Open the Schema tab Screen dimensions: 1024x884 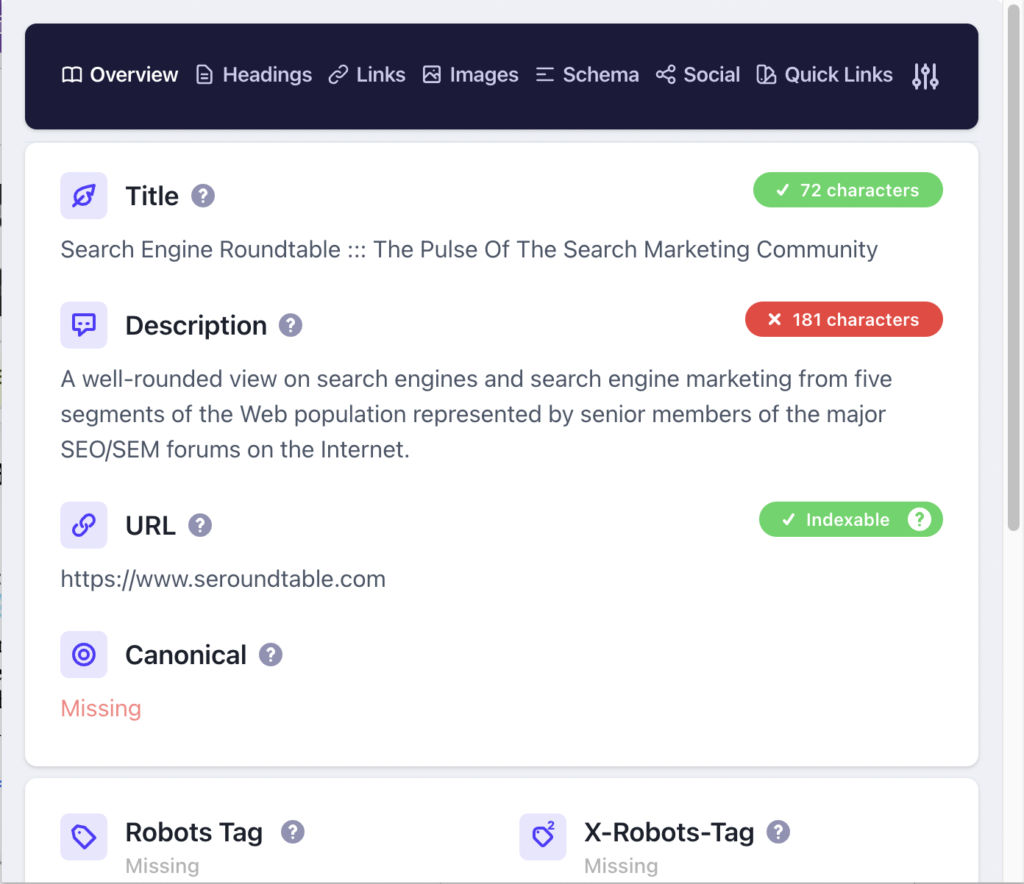587,75
